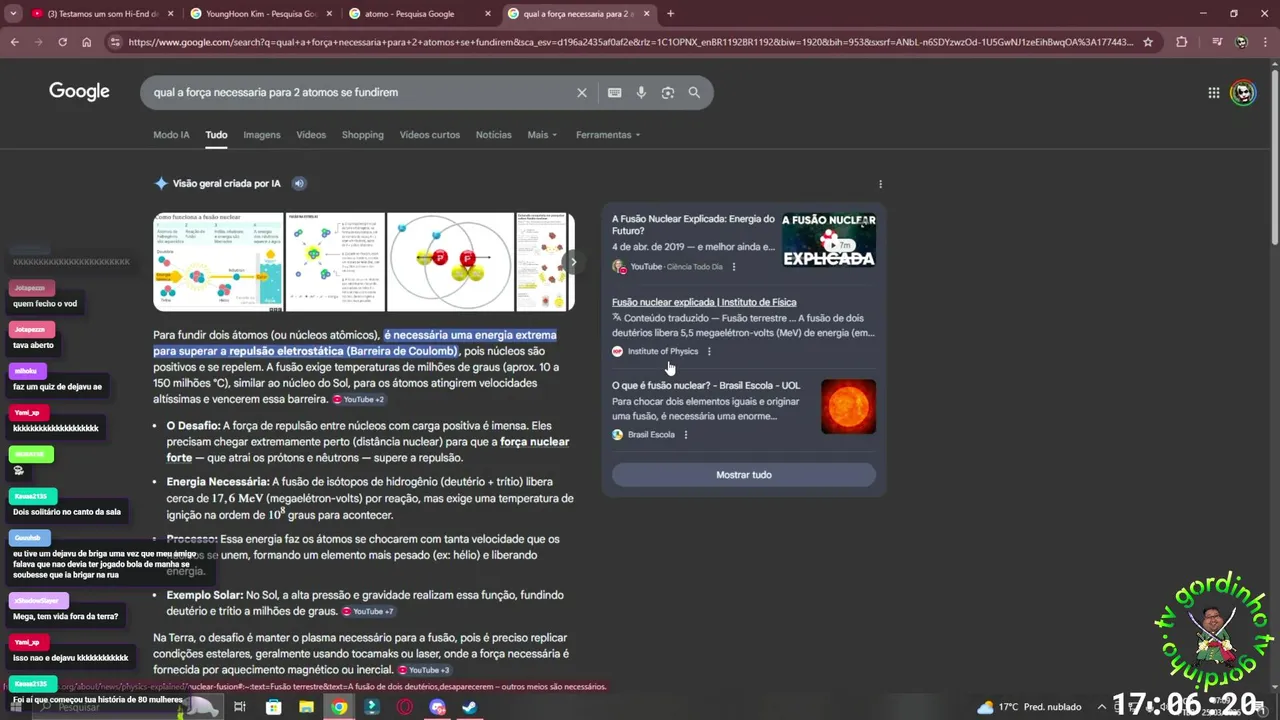Screen dimensions: 1280x720
Task: Bookmark this page with the star
Action: pyautogui.click(x=1148, y=42)
